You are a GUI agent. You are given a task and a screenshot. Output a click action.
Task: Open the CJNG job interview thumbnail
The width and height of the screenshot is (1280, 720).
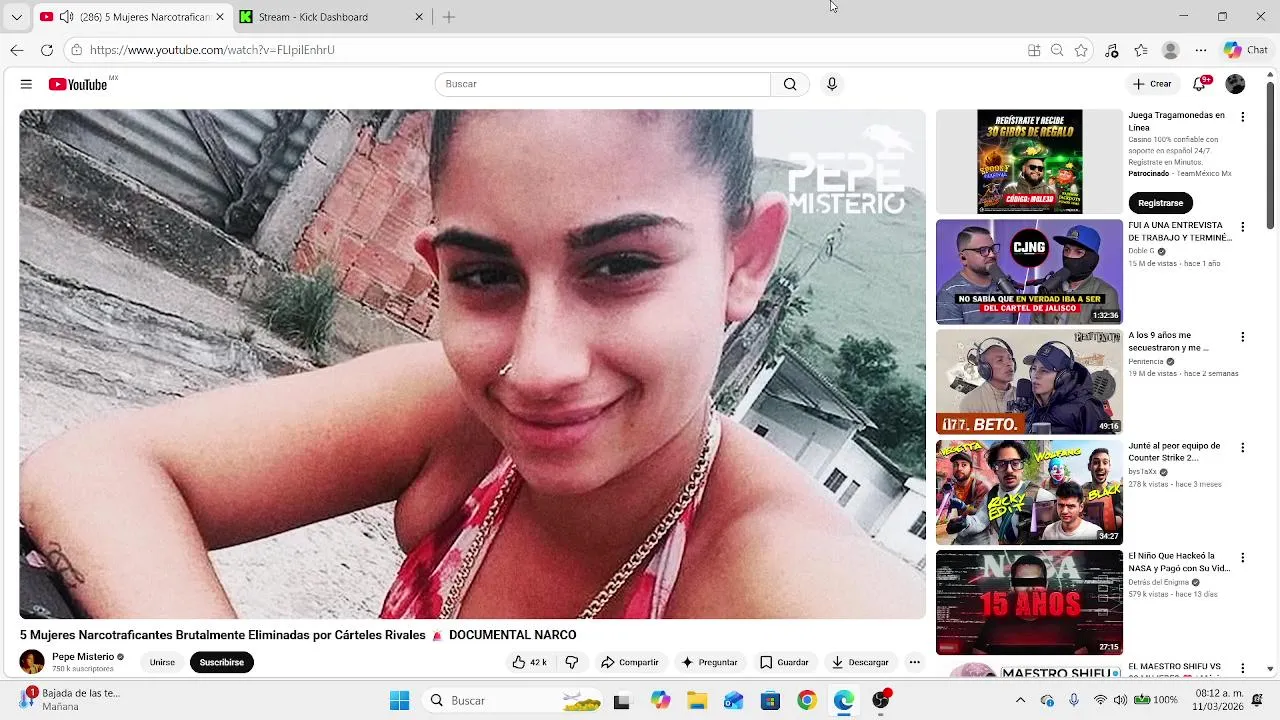pos(1029,272)
